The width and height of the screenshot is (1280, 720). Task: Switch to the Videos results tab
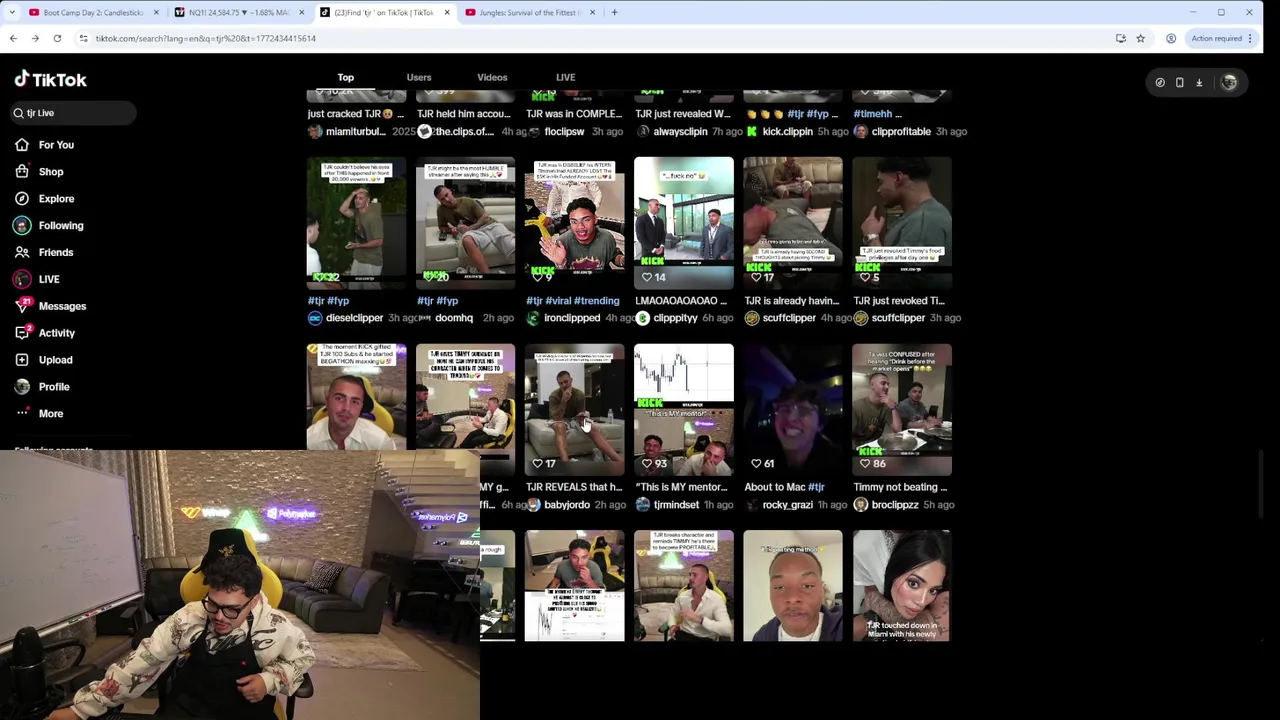click(492, 77)
